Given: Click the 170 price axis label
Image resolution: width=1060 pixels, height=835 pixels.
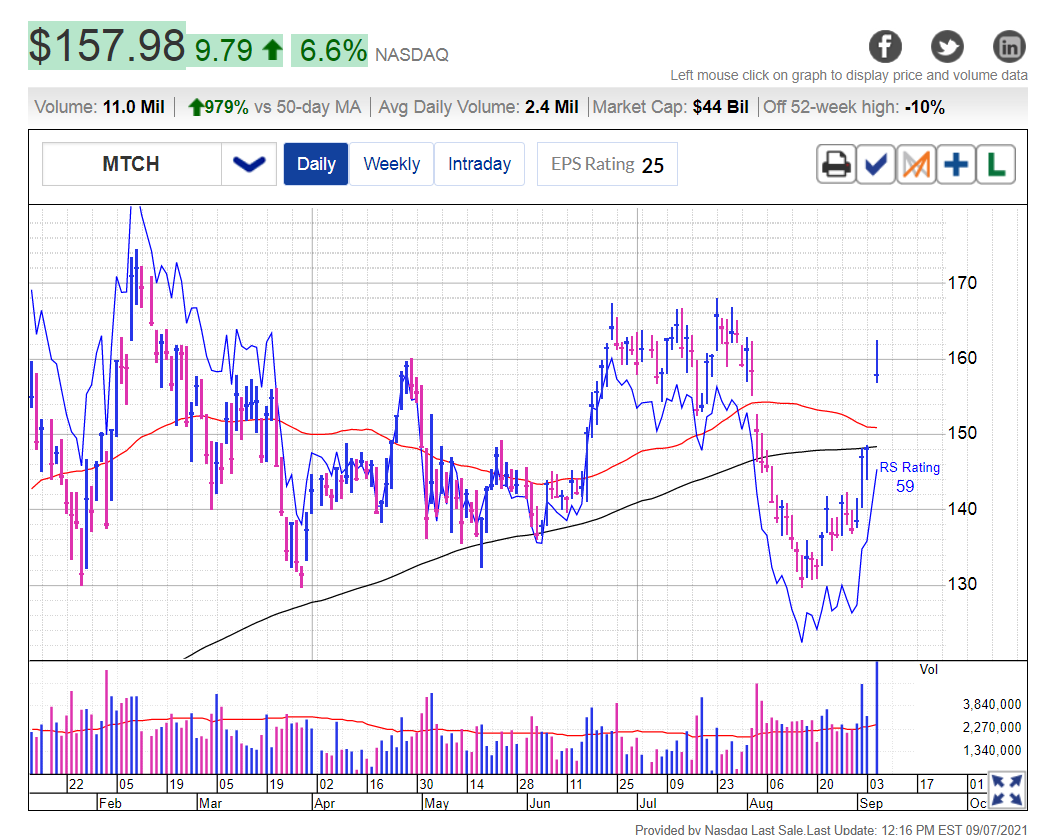Looking at the screenshot, I should tap(962, 283).
